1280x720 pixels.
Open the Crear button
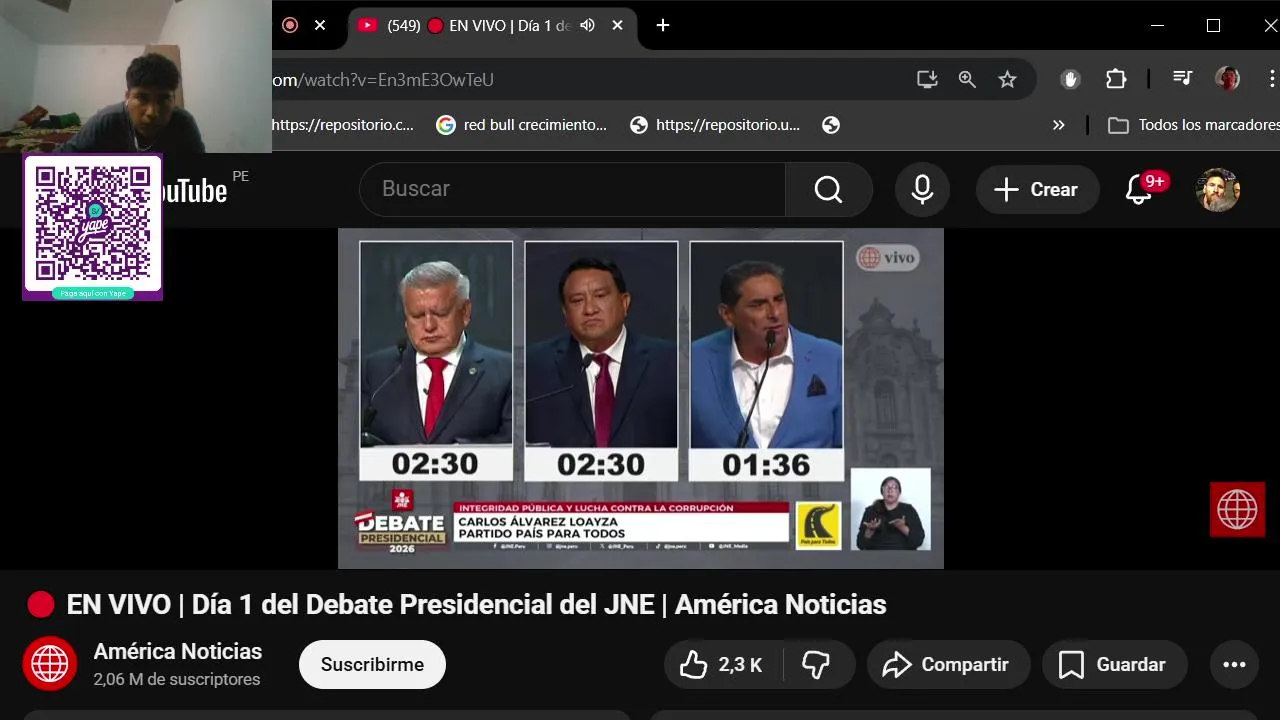[x=1037, y=189]
